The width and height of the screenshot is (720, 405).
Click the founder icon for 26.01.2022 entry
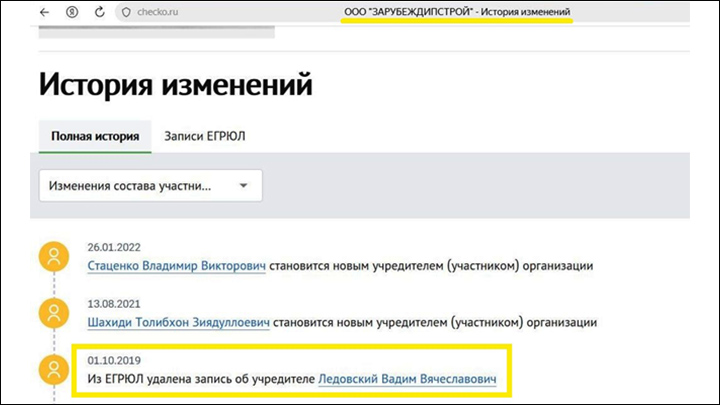point(53,257)
